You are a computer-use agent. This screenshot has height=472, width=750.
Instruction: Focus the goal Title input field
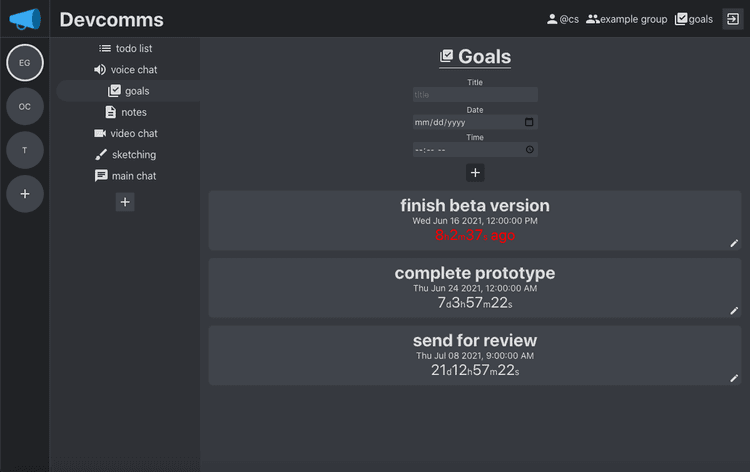[x=475, y=94]
